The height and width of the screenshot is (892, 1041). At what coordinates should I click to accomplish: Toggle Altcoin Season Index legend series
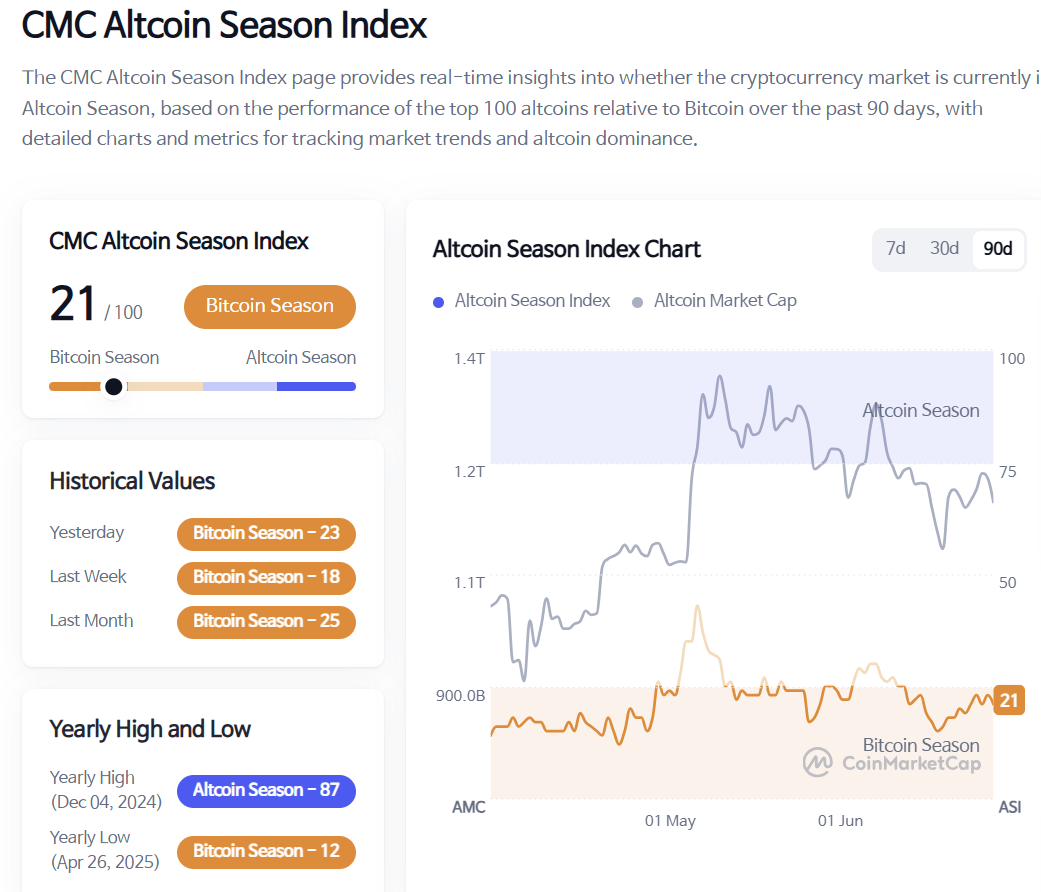pyautogui.click(x=532, y=300)
